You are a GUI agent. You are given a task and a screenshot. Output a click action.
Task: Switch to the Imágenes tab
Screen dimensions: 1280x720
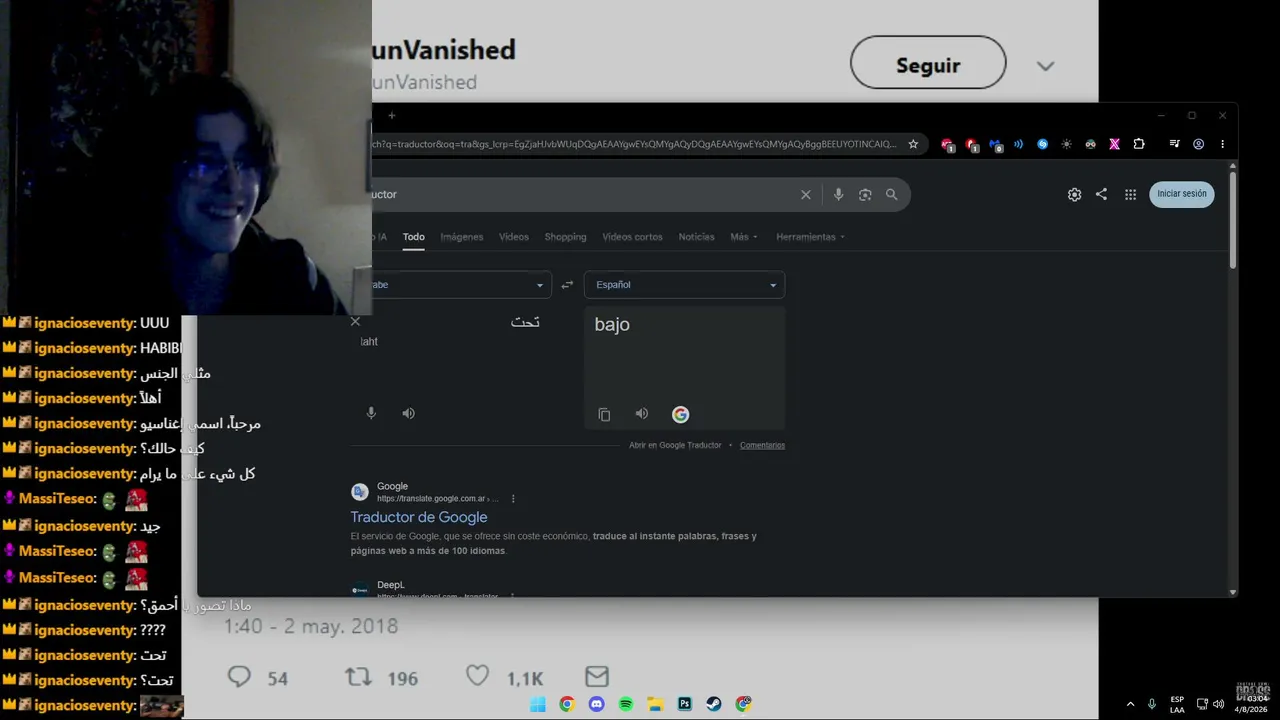462,237
